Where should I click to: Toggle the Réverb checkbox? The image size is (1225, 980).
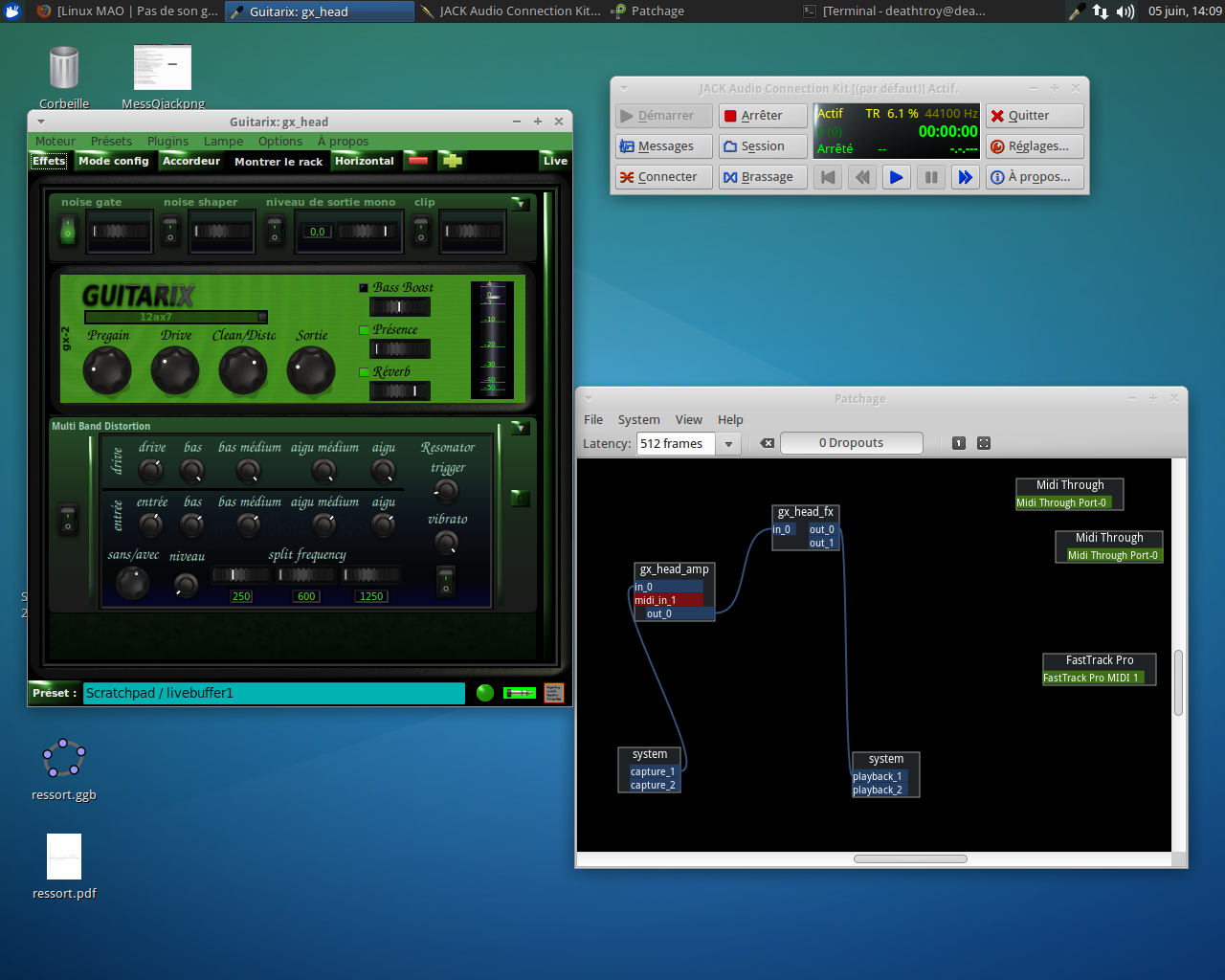364,372
